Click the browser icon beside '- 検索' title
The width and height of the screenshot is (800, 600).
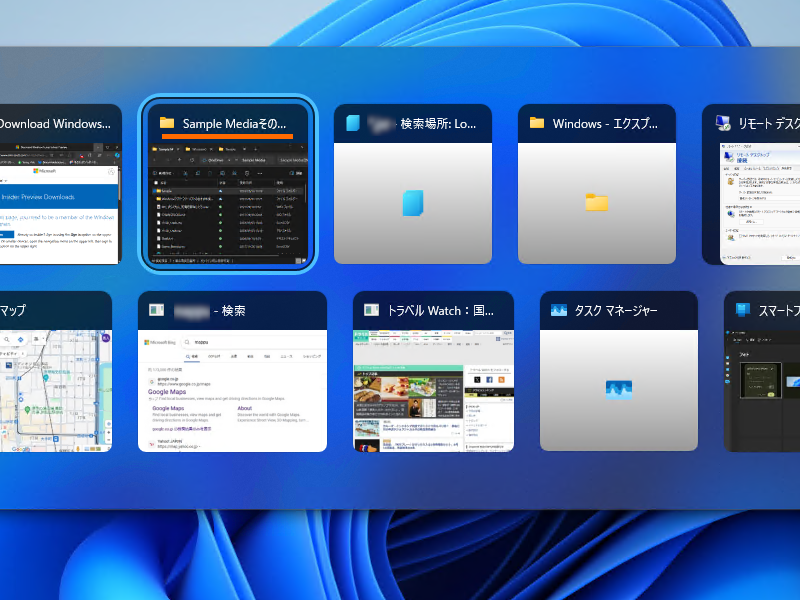pos(156,310)
